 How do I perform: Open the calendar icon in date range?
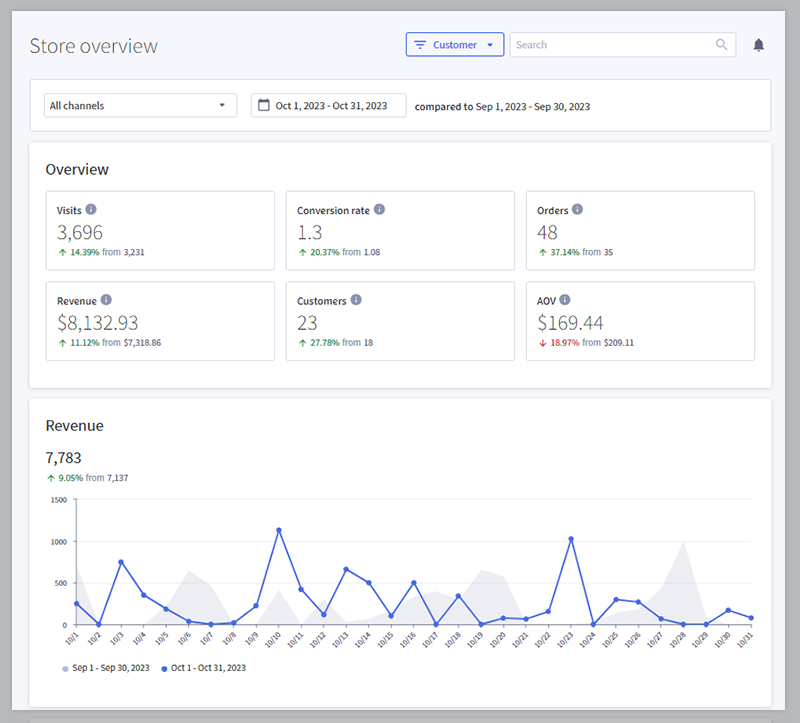point(263,105)
